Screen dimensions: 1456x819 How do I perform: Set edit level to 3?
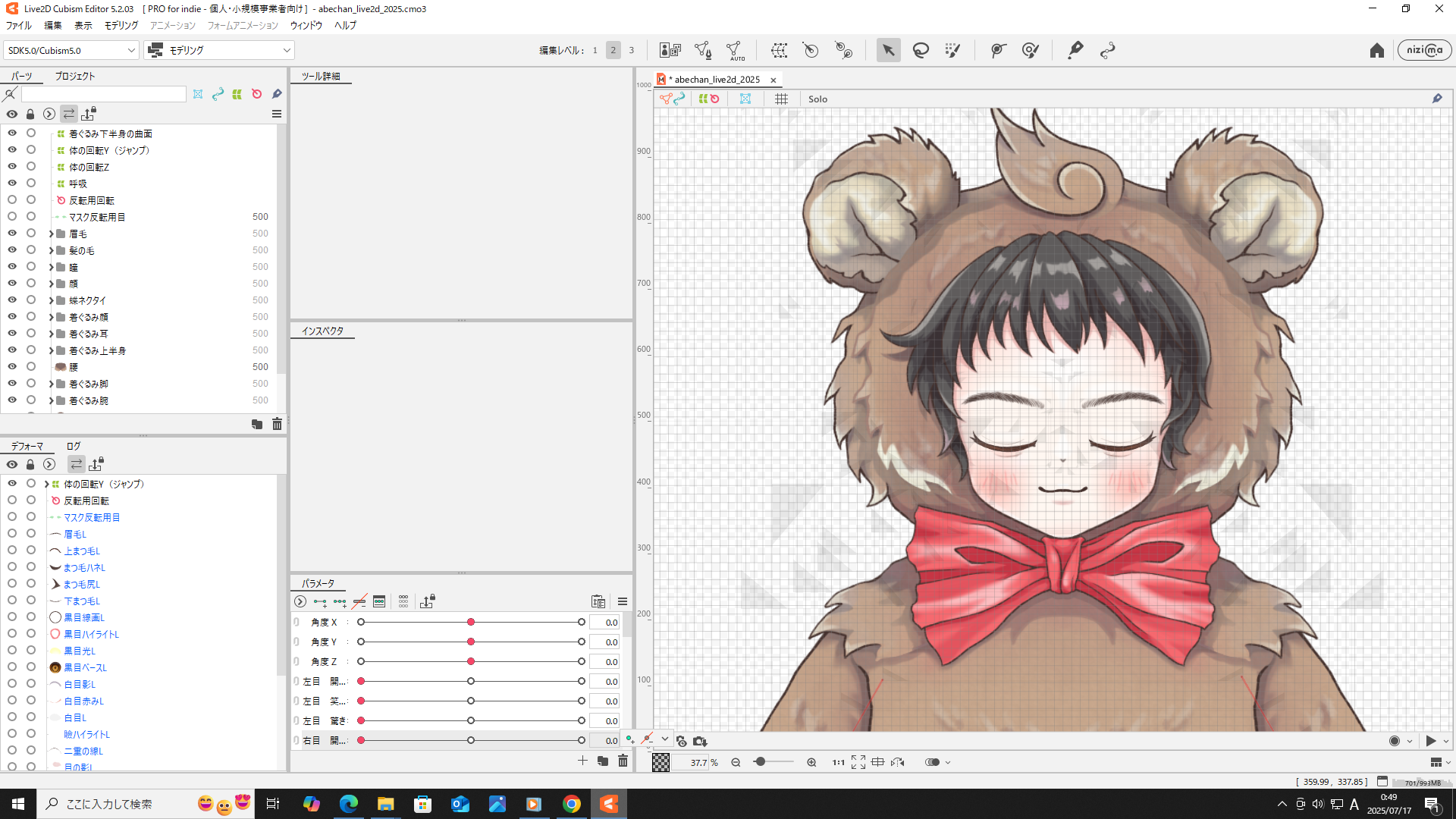pos(631,51)
